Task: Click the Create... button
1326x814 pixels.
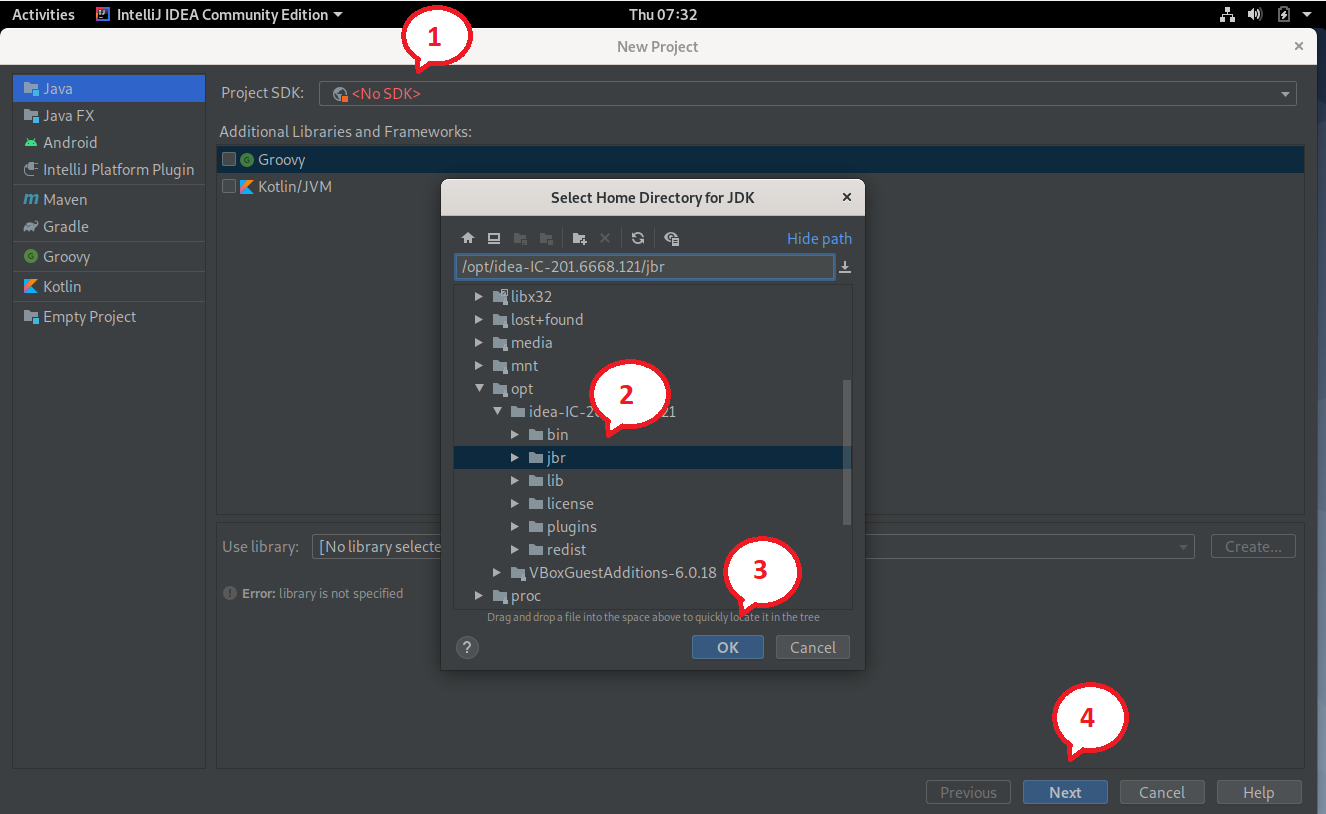Action: point(1253,547)
